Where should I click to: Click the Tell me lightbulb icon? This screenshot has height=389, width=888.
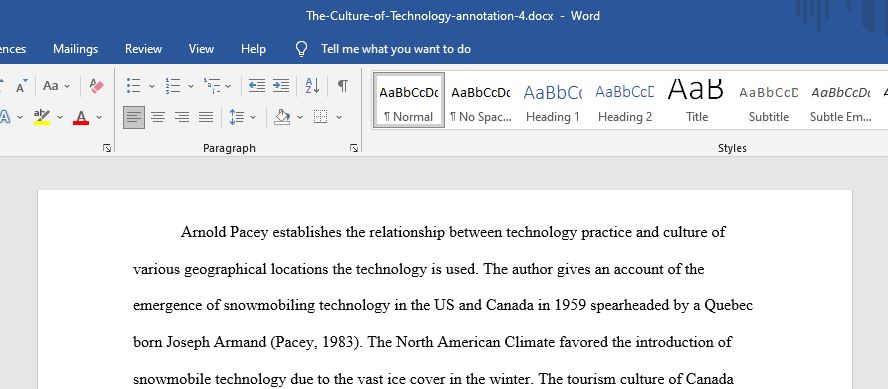tap(302, 49)
